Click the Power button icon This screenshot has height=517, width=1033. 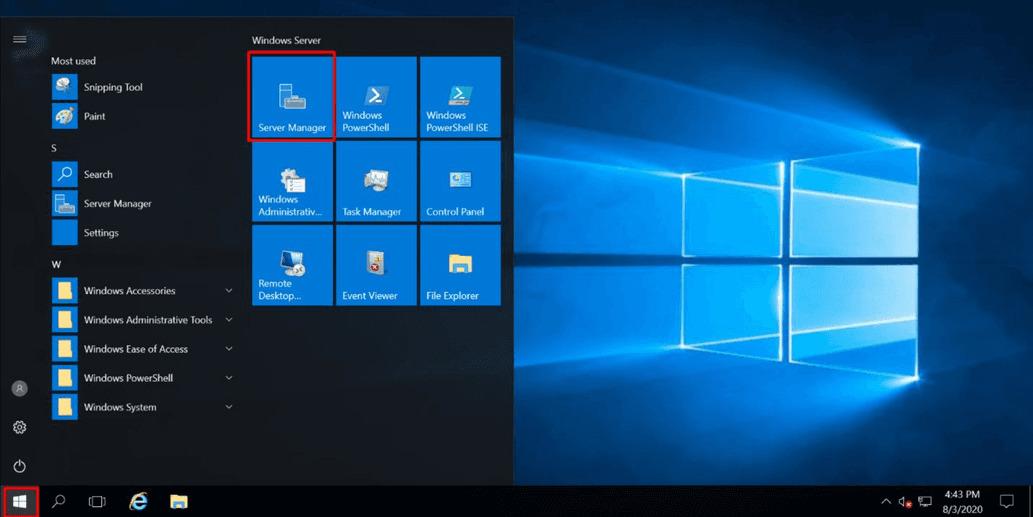tap(20, 466)
